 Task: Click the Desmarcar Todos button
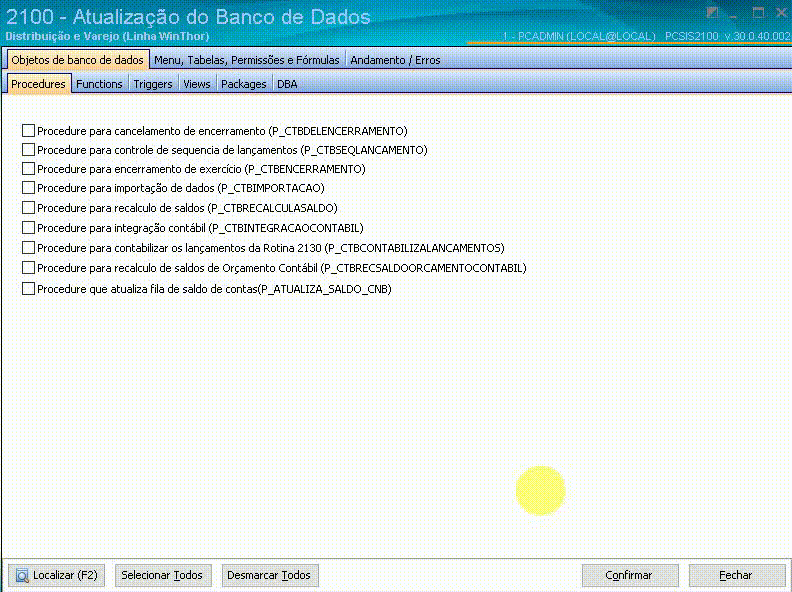pyautogui.click(x=269, y=575)
